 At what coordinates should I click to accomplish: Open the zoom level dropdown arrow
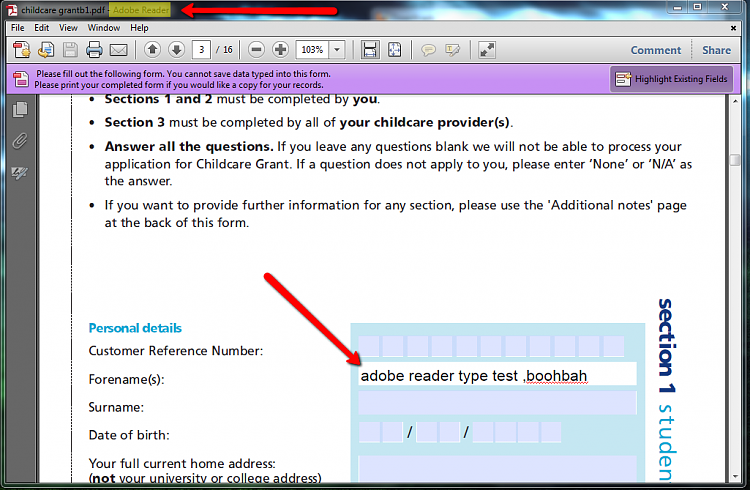coord(337,50)
